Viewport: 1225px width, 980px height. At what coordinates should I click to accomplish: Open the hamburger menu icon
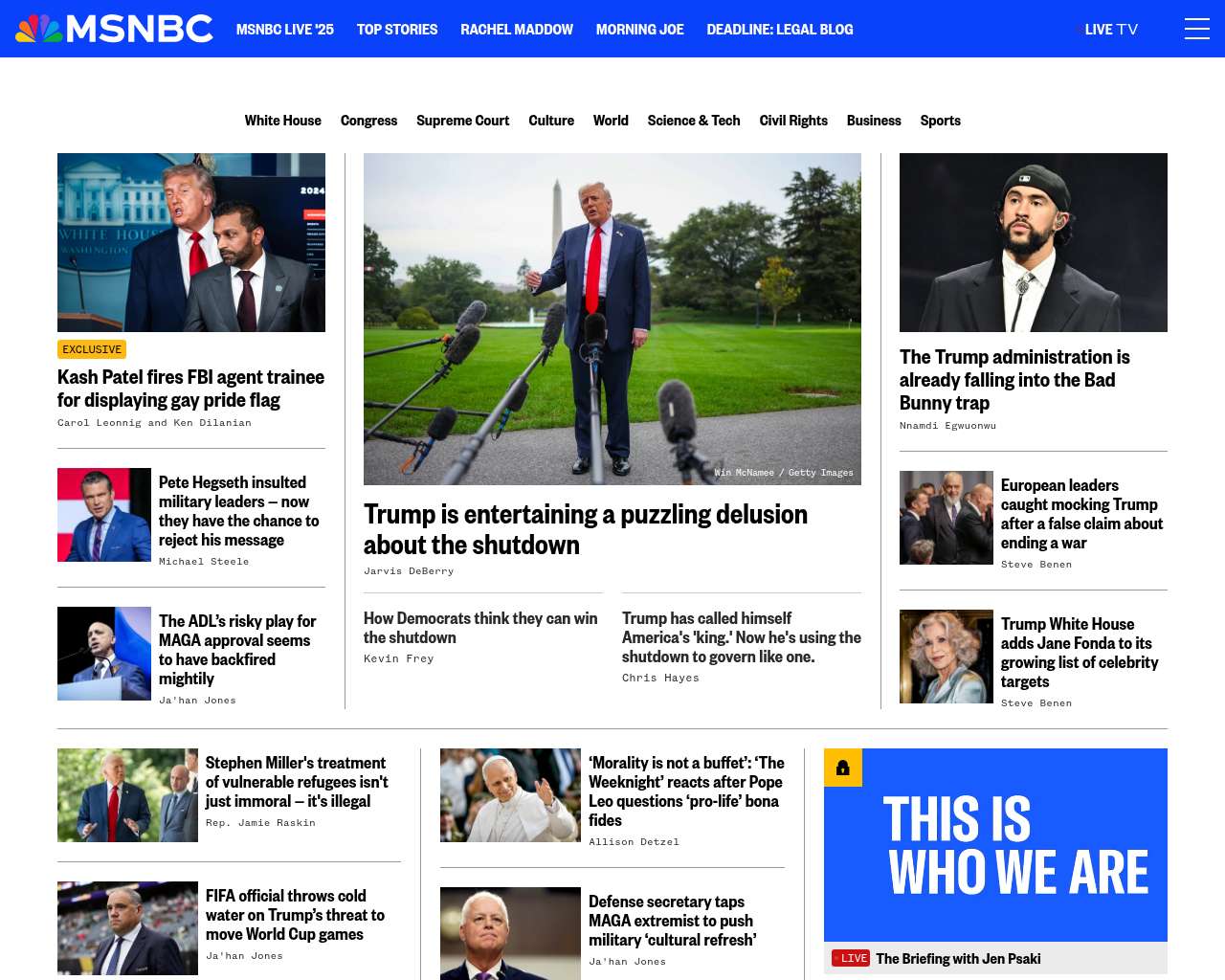(1196, 29)
